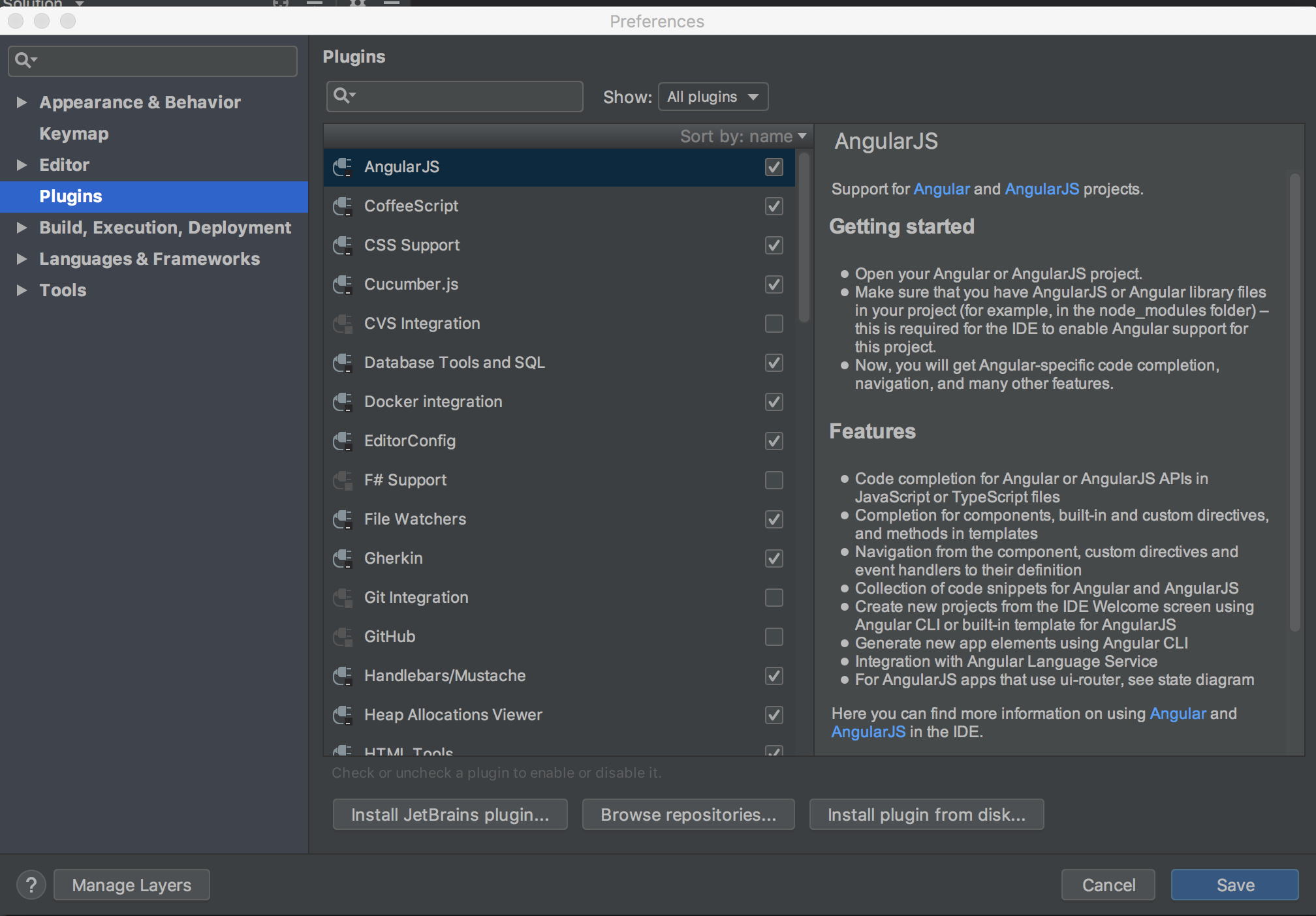The height and width of the screenshot is (916, 1316).
Task: Click the Docker integration plugin icon
Action: coord(343,402)
